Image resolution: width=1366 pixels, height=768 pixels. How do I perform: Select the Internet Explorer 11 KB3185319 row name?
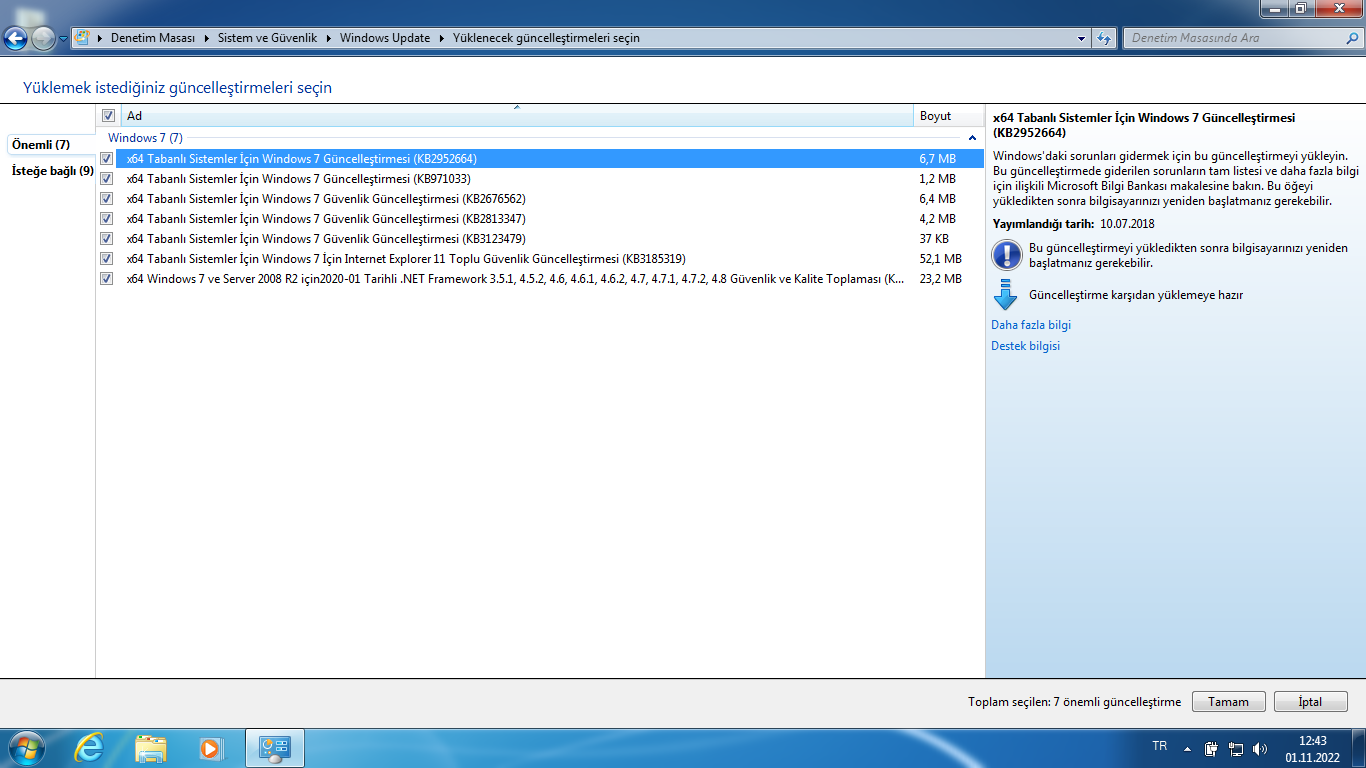tap(406, 258)
